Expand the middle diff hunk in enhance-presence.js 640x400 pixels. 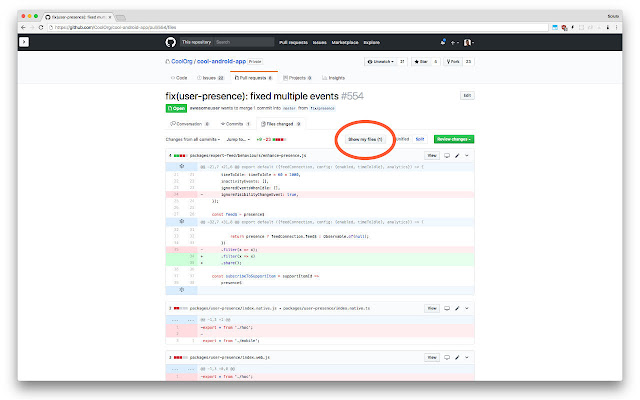182,222
